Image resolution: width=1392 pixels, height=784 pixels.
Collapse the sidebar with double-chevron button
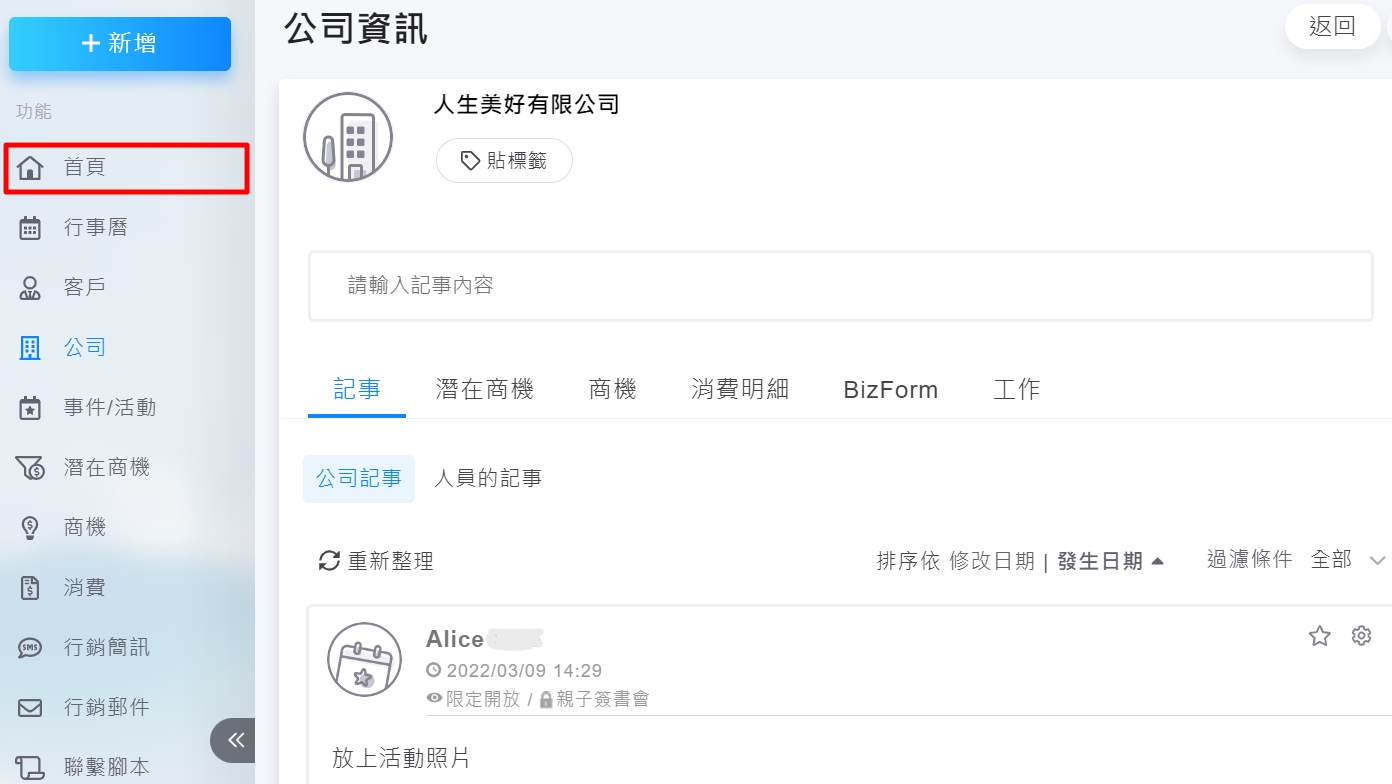235,740
